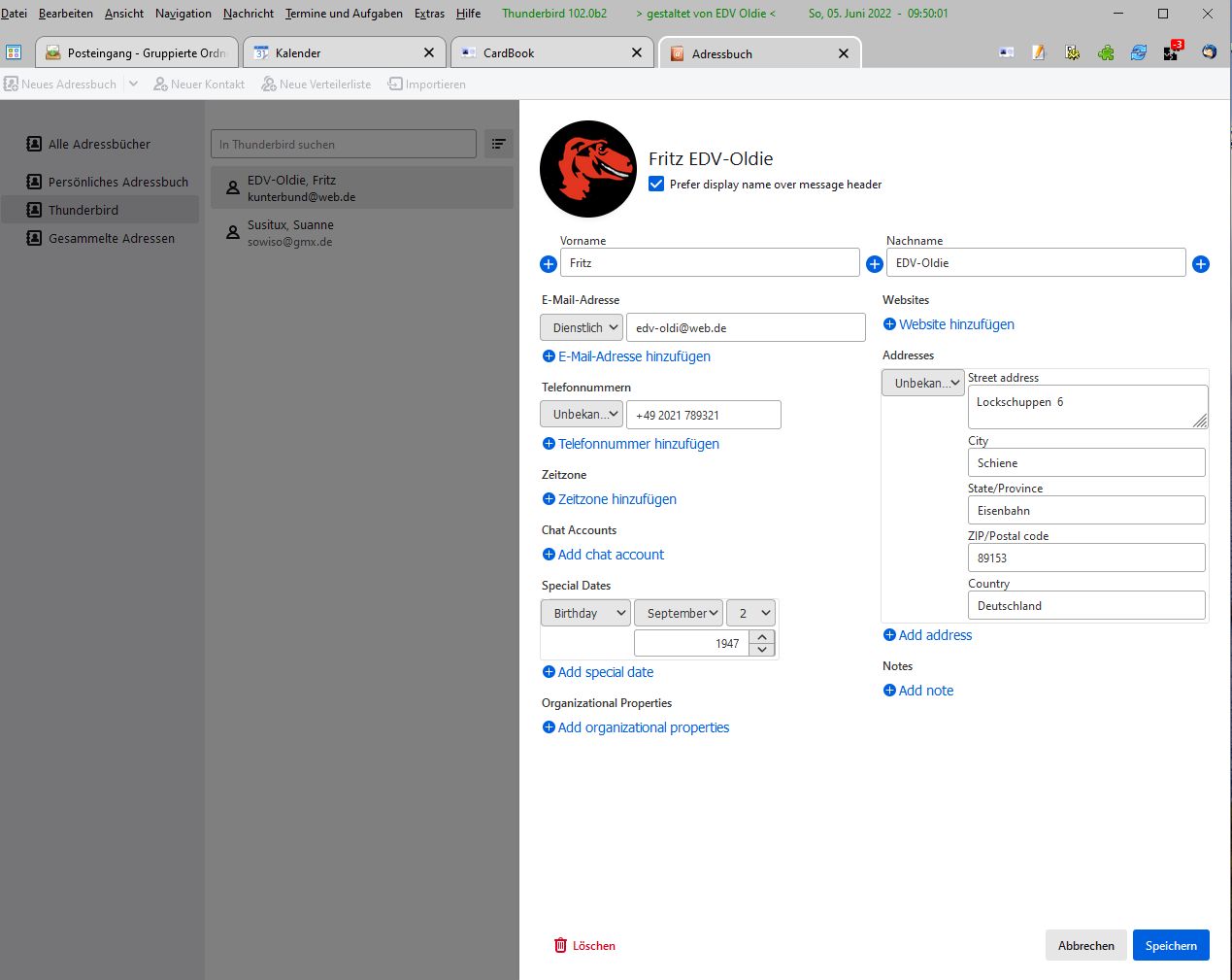Click Add chat account link
Image resolution: width=1232 pixels, height=980 pixels.
[x=603, y=555]
